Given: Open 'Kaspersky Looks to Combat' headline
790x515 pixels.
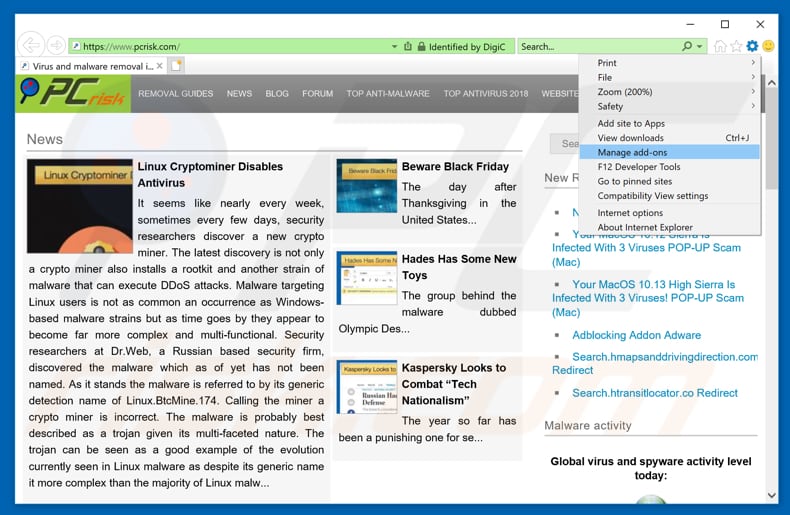Looking at the screenshot, I should (453, 384).
